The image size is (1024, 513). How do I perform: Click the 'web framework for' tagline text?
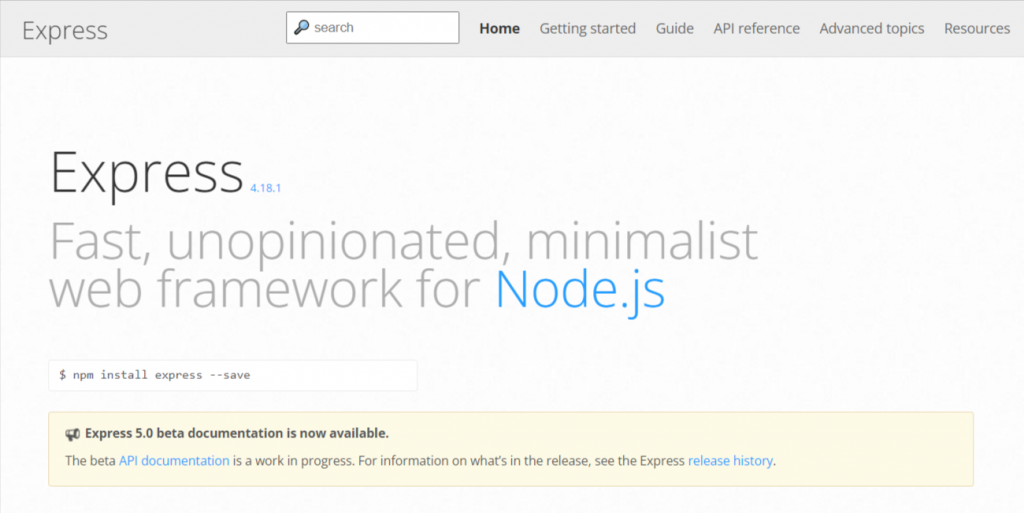tap(267, 288)
